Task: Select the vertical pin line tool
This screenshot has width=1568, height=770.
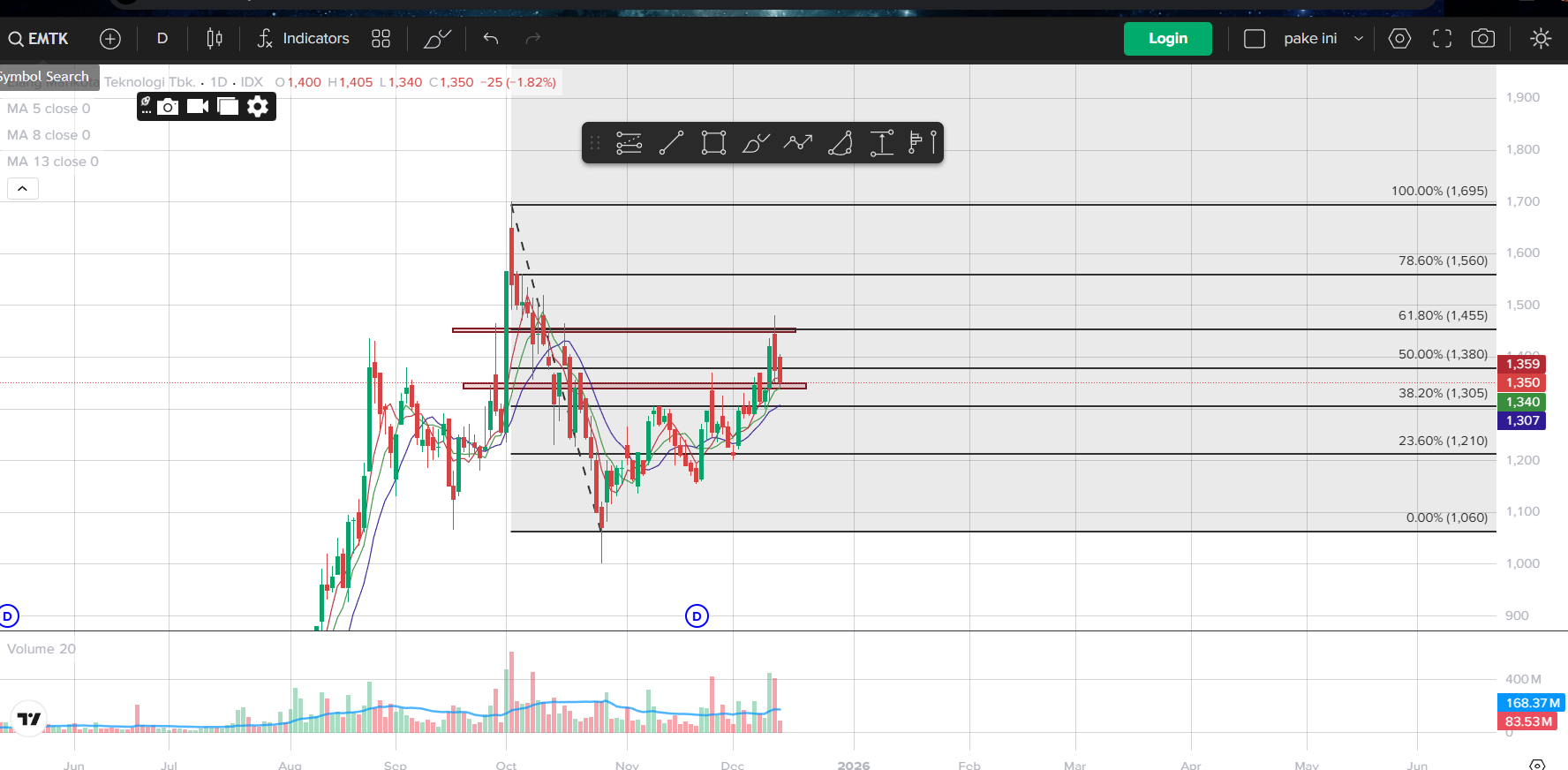Action: 933,143
